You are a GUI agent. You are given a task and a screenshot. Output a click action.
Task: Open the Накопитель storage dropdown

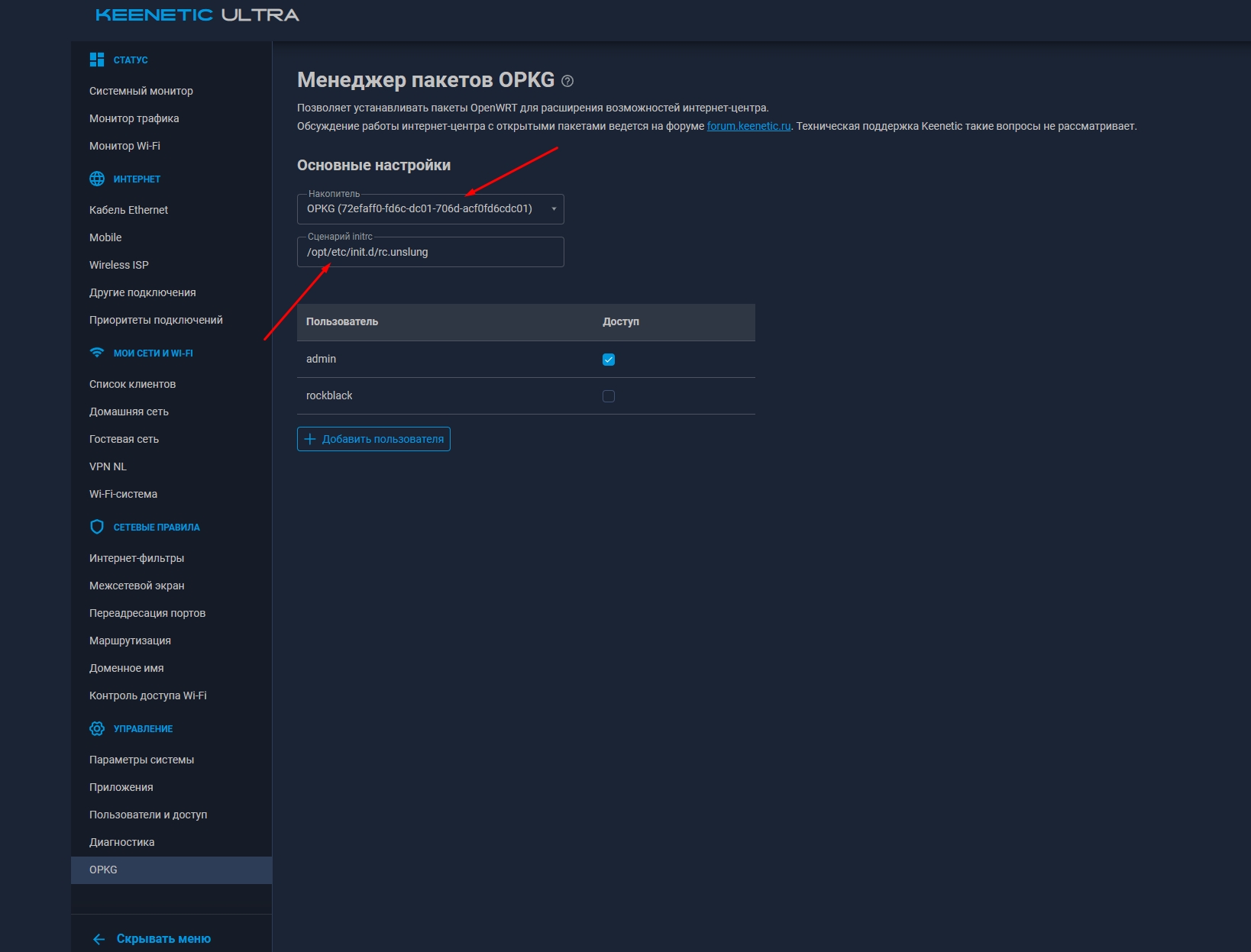click(x=553, y=208)
